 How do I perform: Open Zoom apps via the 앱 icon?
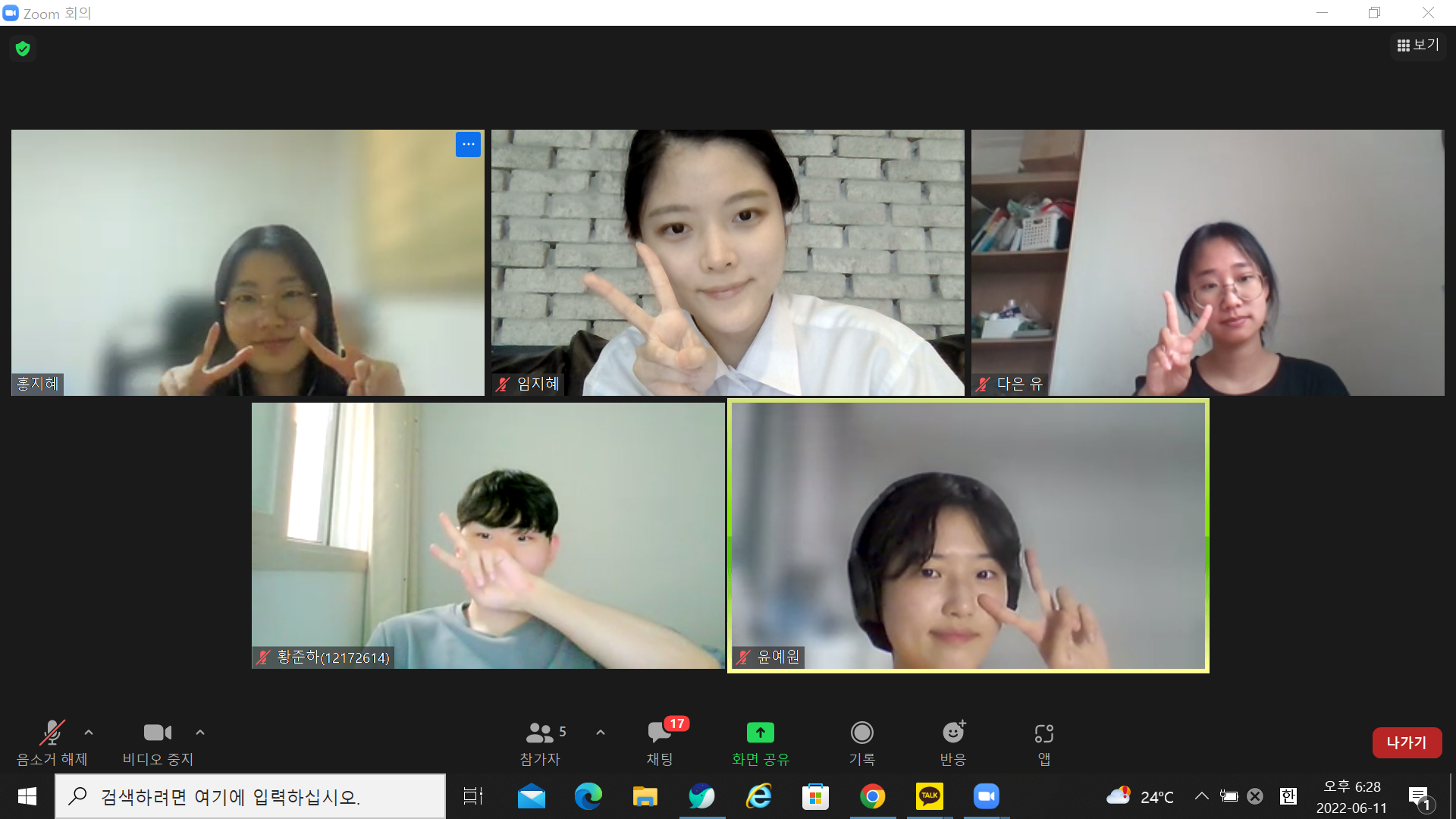[1043, 733]
